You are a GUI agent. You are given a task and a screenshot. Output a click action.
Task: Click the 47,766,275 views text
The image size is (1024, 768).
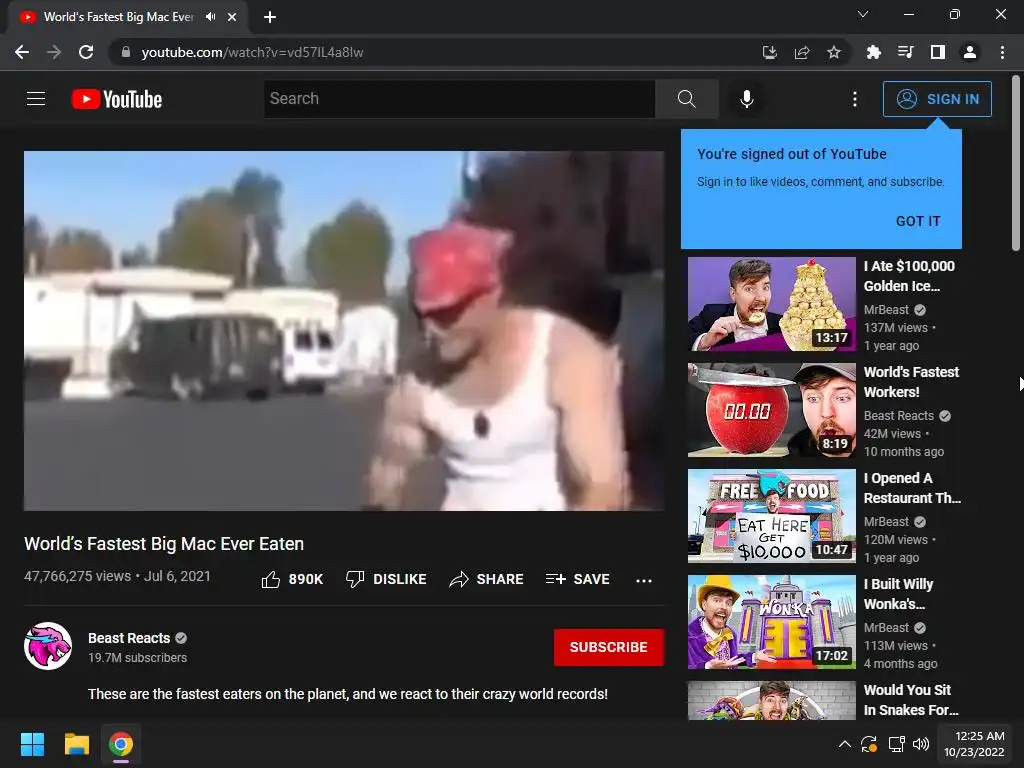coord(78,576)
